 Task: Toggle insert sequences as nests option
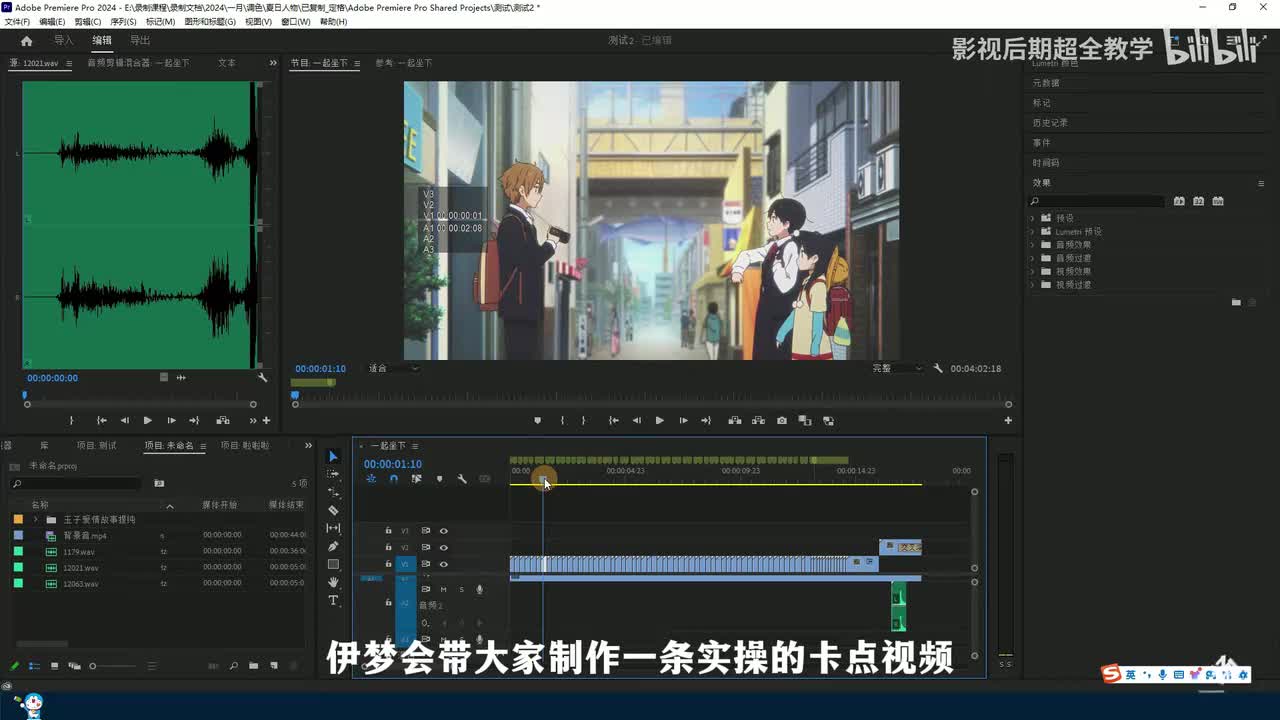[x=371, y=479]
